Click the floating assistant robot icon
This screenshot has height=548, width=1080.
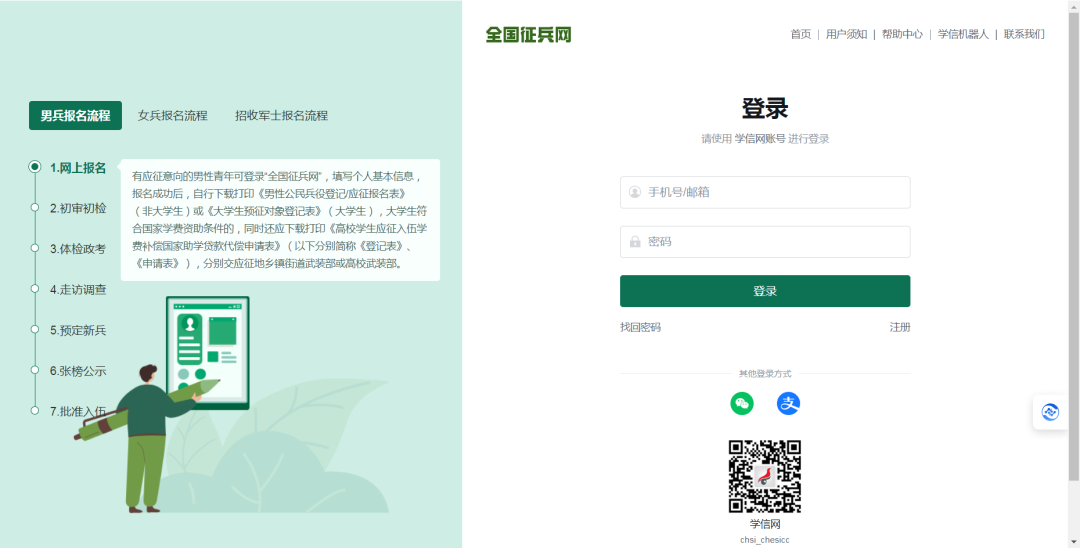(1050, 412)
